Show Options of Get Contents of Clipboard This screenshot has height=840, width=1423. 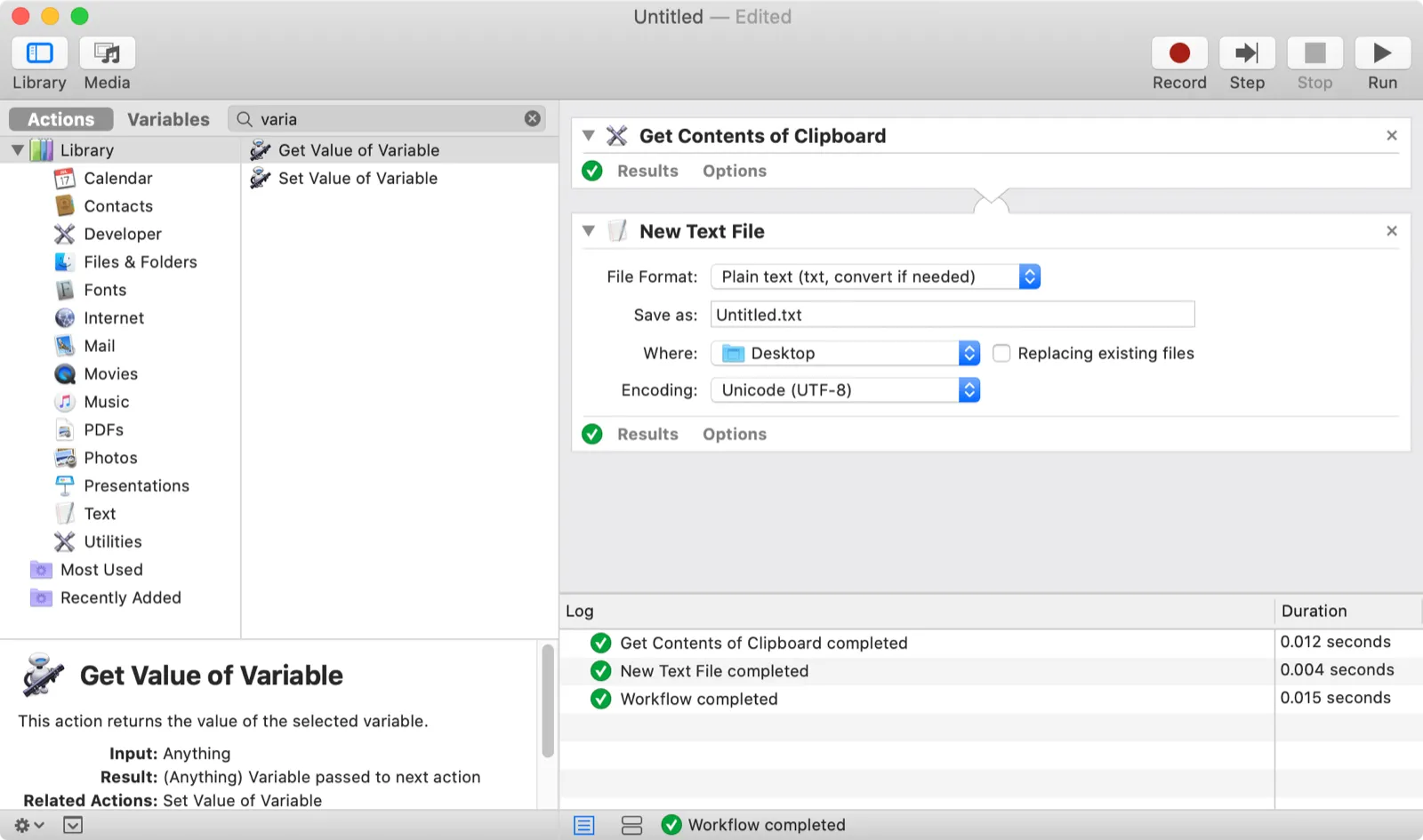(735, 171)
